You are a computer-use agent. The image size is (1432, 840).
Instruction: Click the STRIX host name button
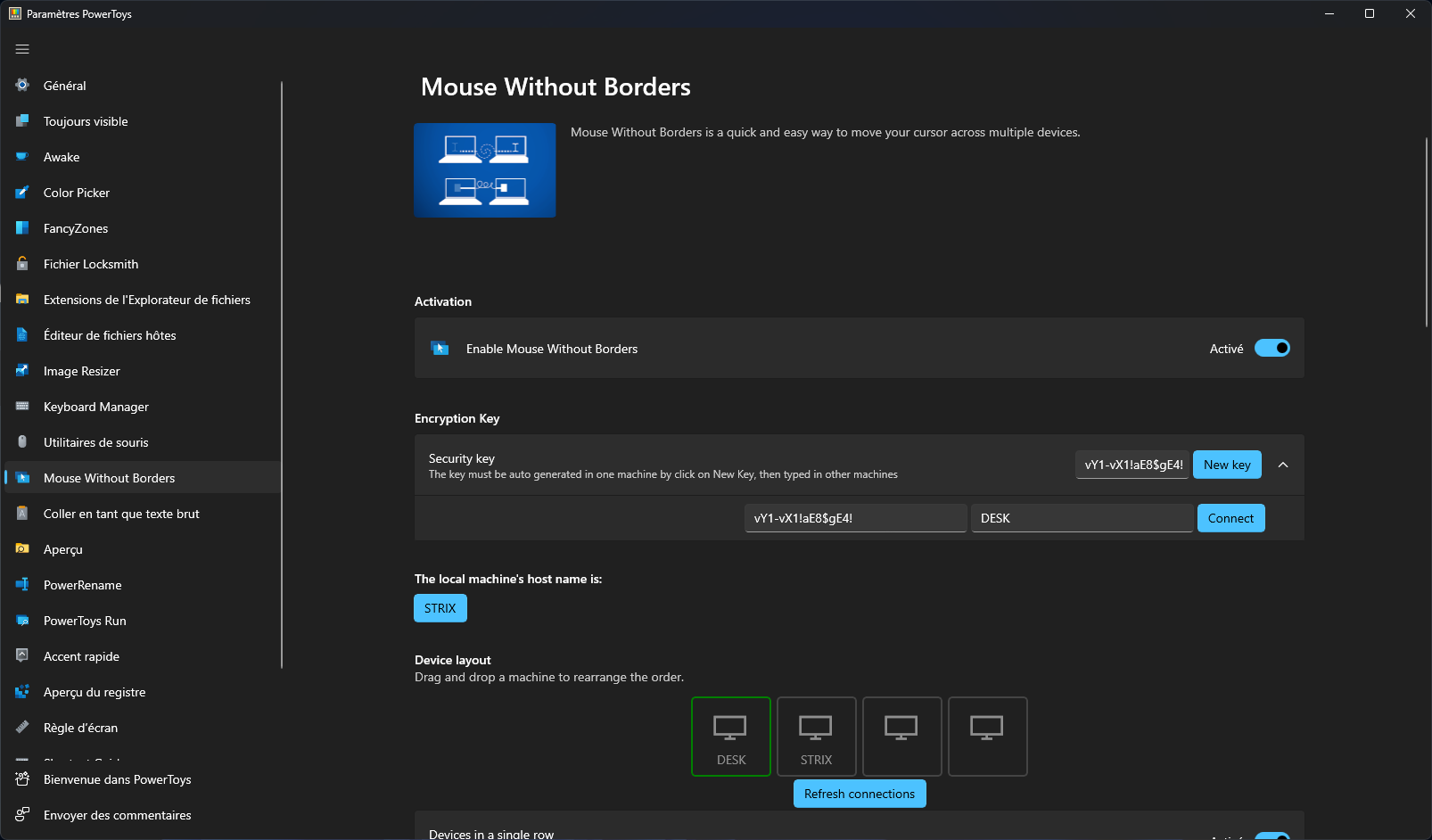point(440,608)
